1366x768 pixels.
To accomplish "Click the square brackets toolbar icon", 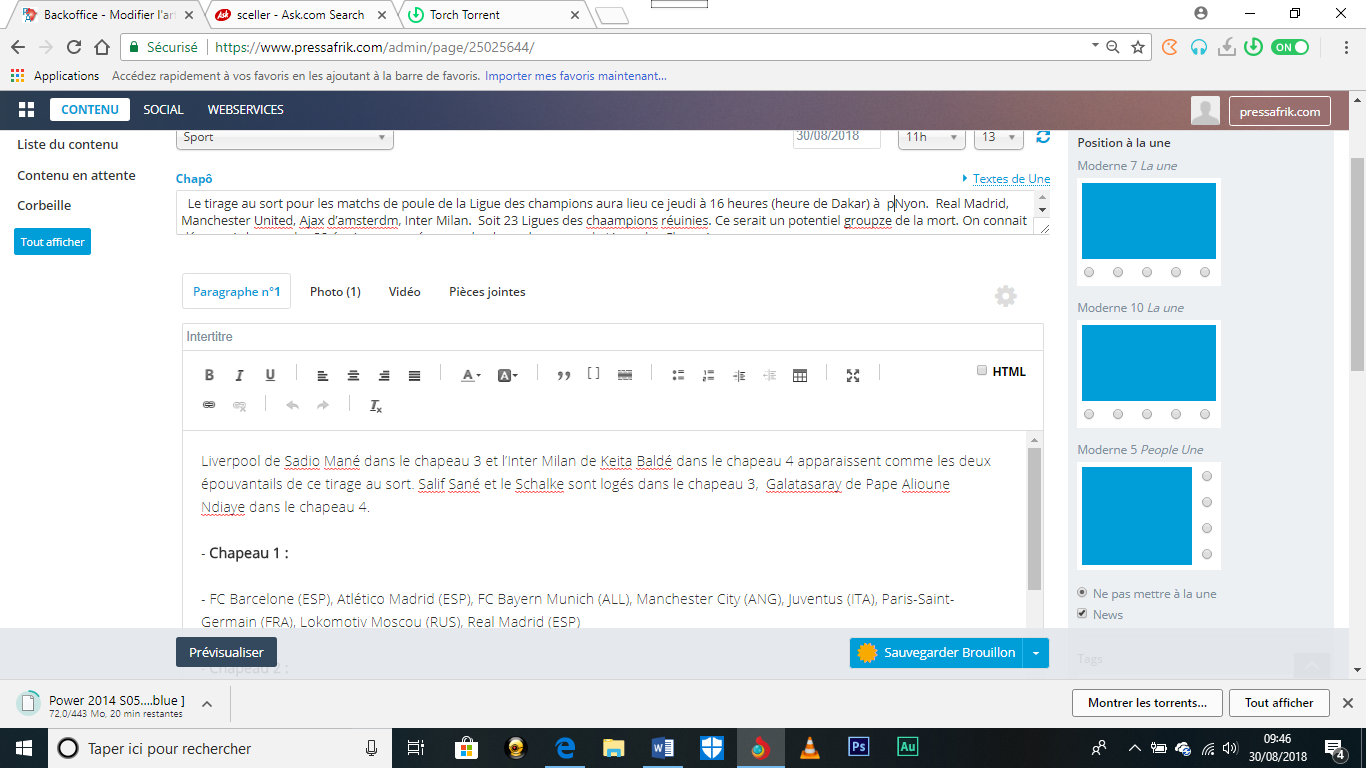I will click(x=593, y=375).
